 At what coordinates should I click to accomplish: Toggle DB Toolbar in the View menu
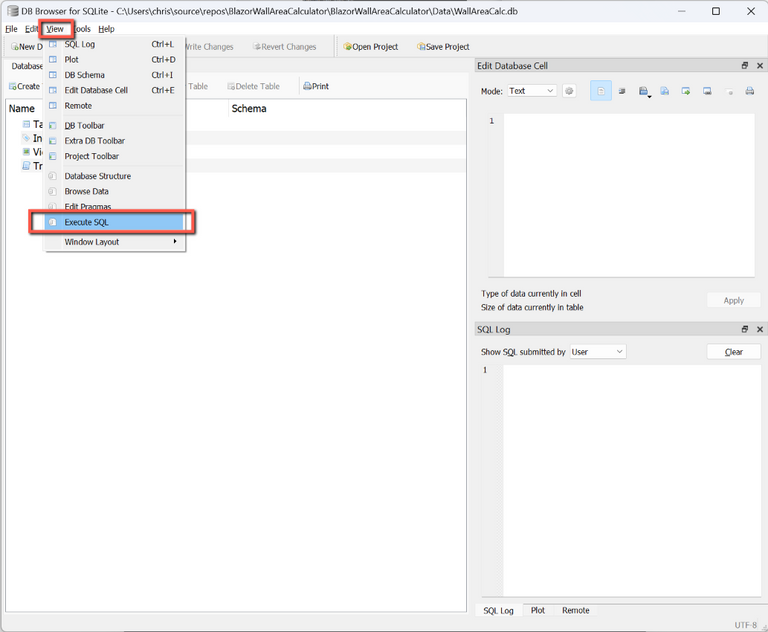pyautogui.click(x=115, y=125)
